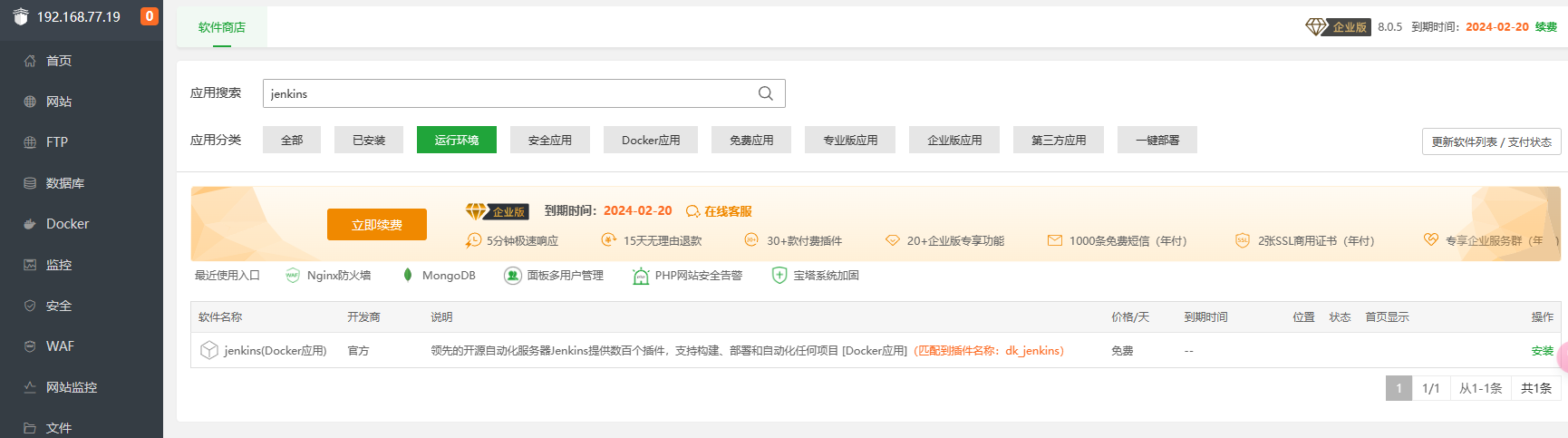Filter by 安全应用 category
This screenshot has width=1568, height=438.
coord(550,140)
